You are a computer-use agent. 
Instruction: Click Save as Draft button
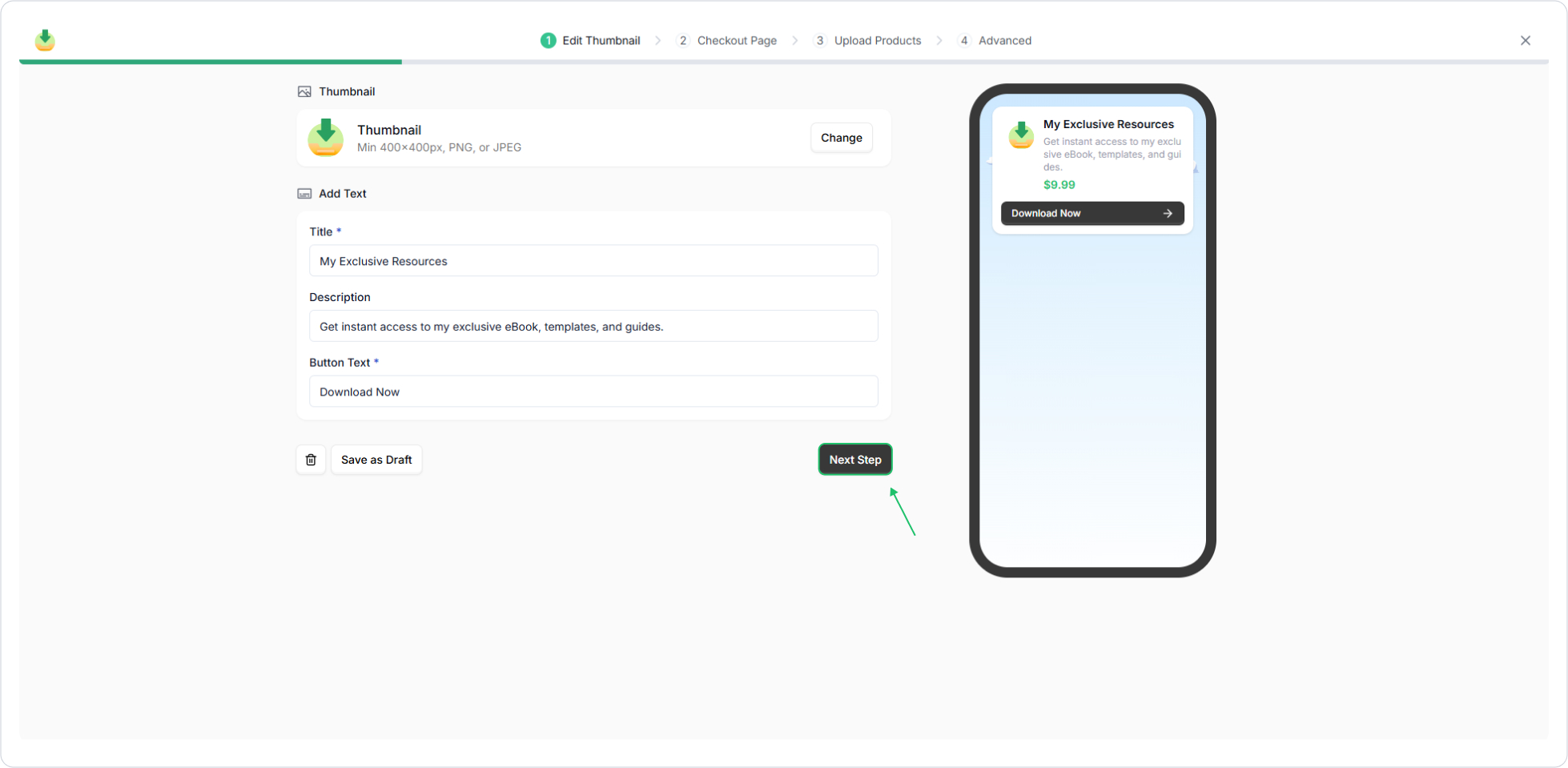[376, 460]
